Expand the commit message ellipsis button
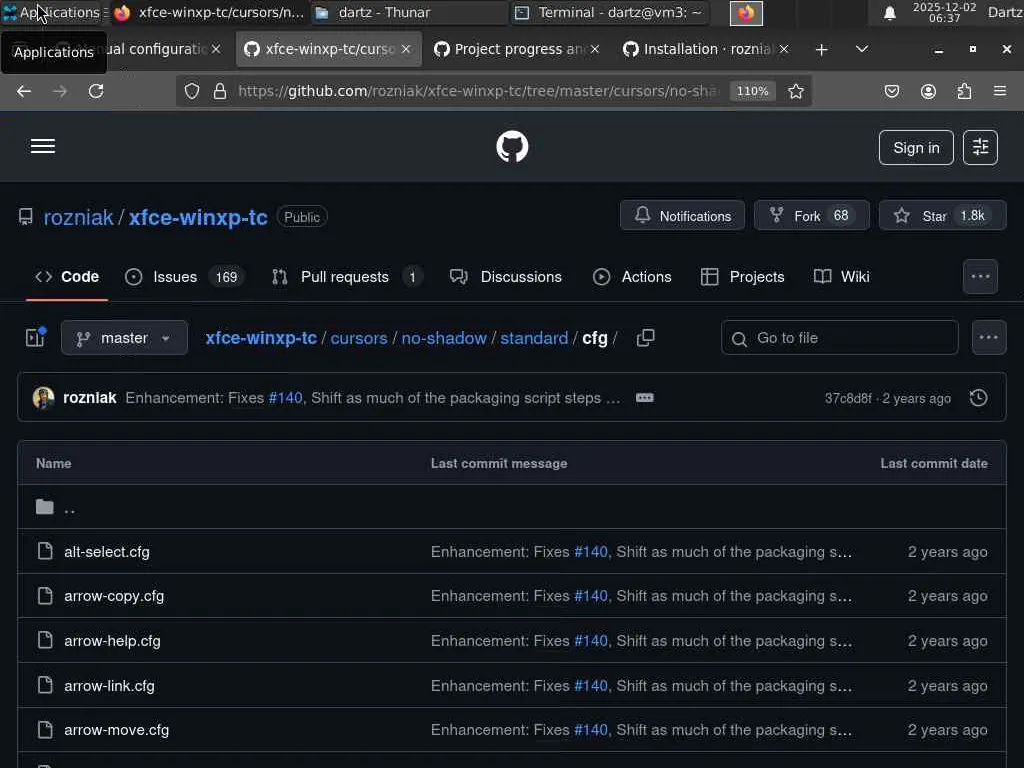Viewport: 1024px width, 768px height. (x=645, y=398)
